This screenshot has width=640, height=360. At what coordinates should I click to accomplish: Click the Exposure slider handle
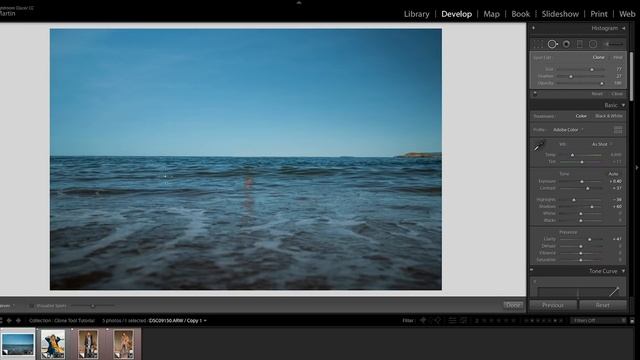click(x=582, y=181)
